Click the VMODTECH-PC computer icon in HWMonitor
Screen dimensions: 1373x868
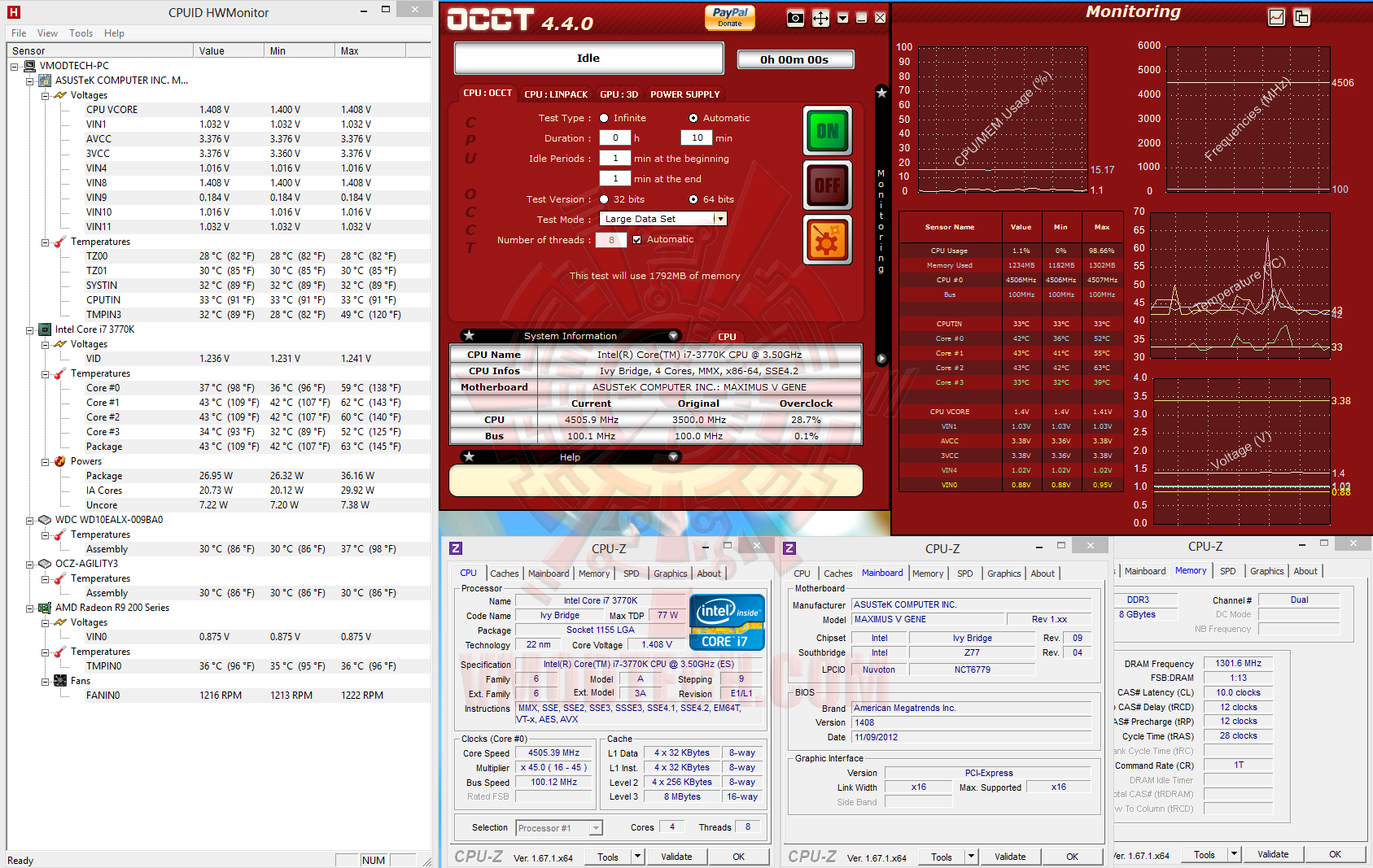(30, 66)
